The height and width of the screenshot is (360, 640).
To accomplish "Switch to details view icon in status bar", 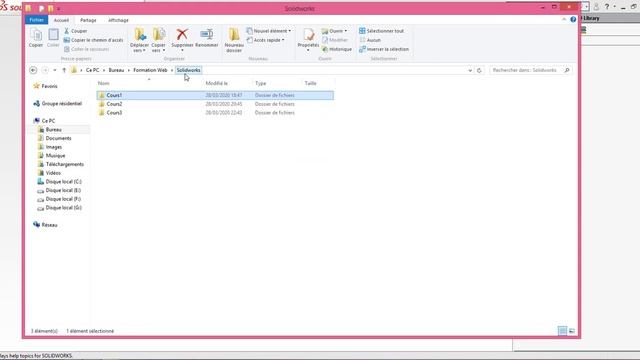I will (562, 331).
